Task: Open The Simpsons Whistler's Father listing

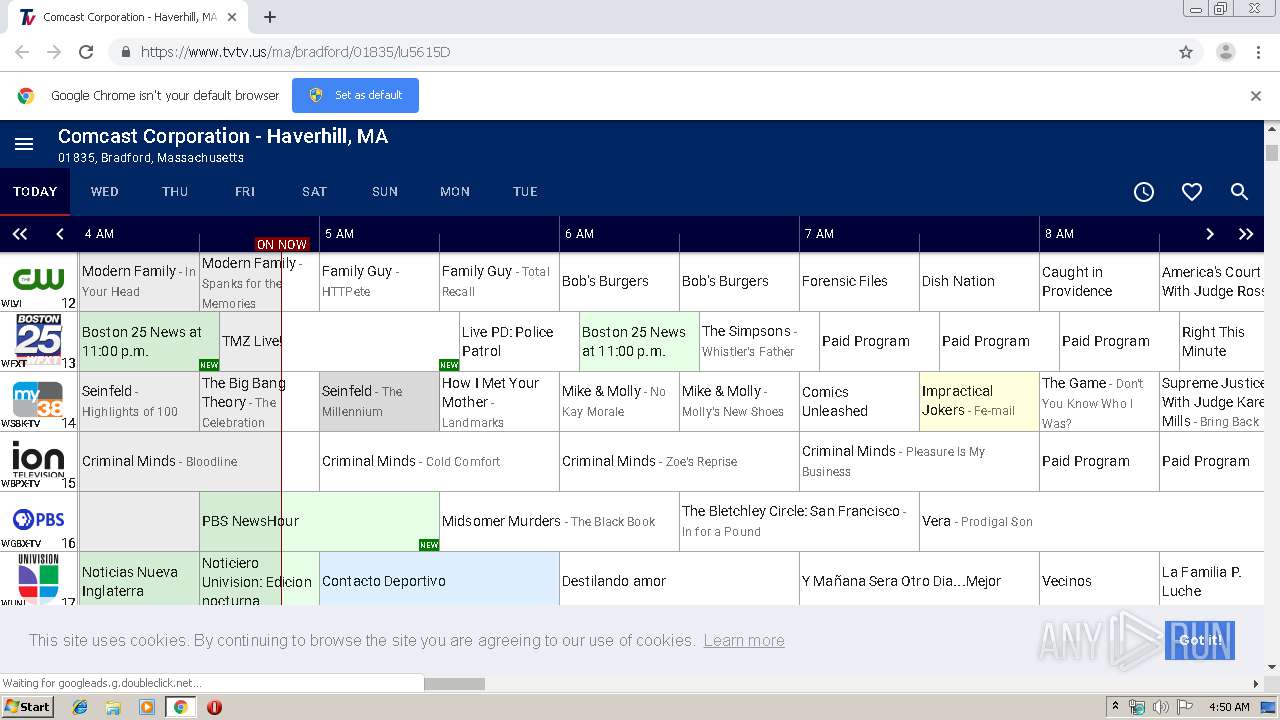Action: tap(759, 342)
